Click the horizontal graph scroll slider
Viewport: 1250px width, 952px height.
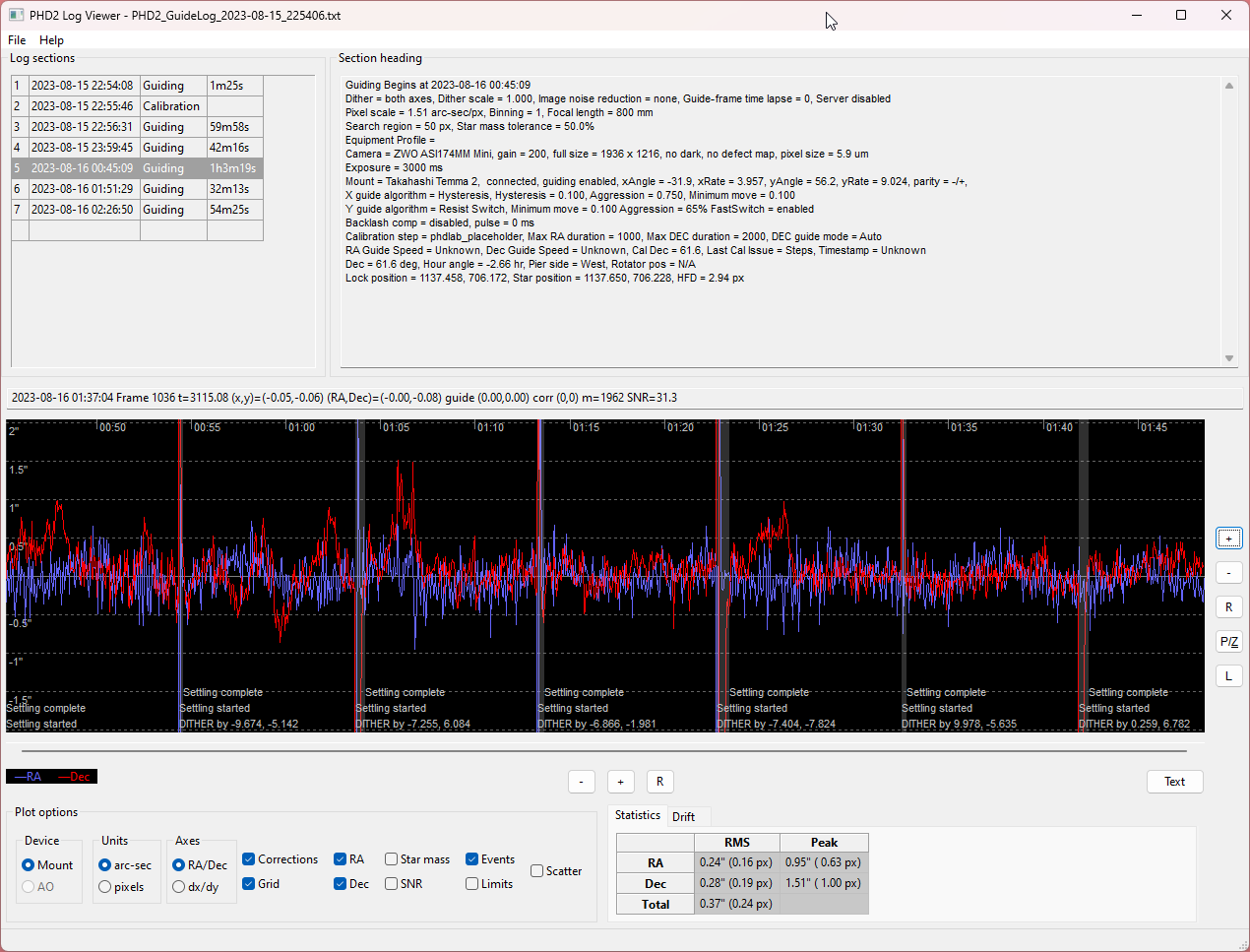(x=605, y=751)
